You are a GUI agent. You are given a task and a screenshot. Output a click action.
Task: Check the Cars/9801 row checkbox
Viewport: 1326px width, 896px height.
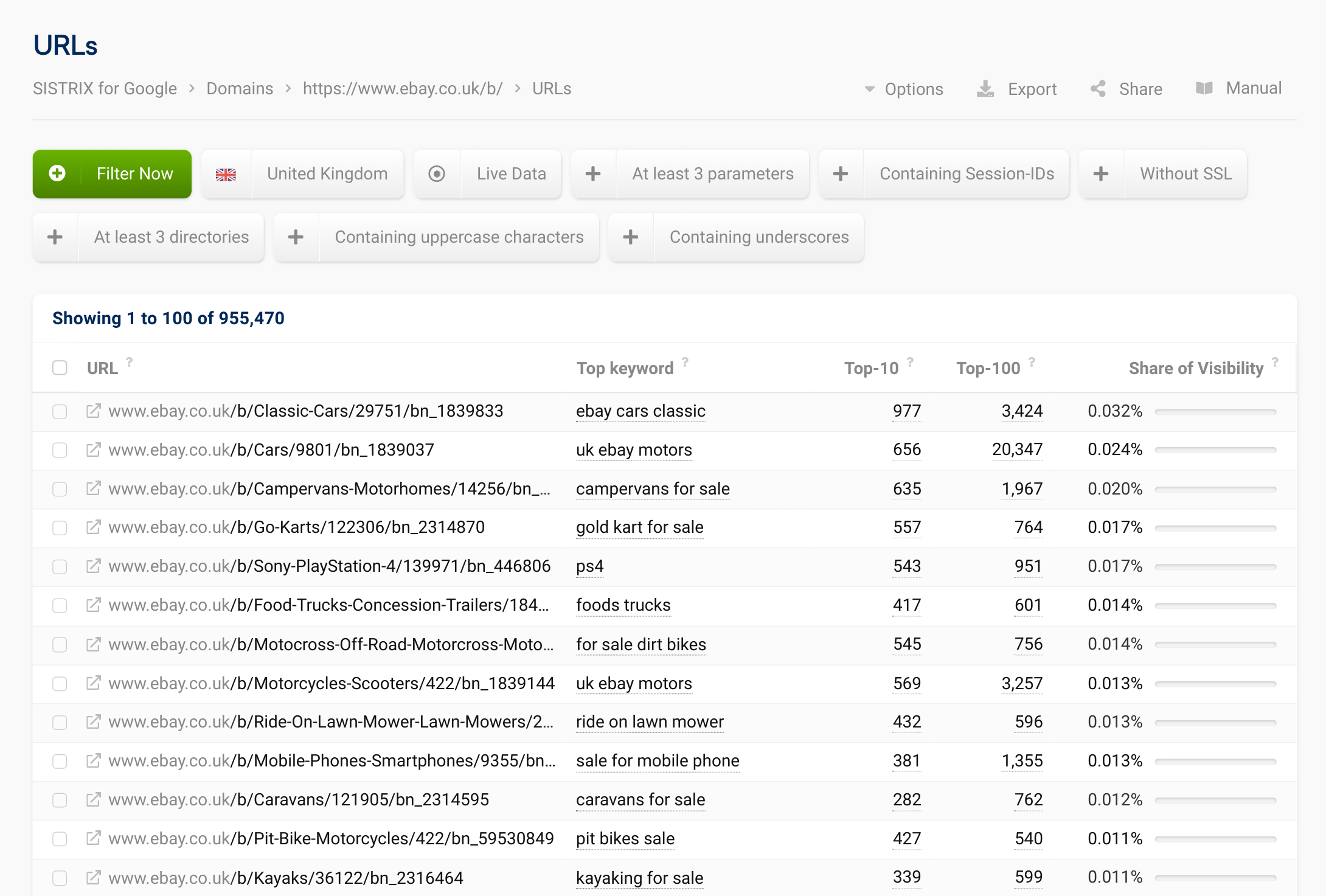pyautogui.click(x=60, y=450)
